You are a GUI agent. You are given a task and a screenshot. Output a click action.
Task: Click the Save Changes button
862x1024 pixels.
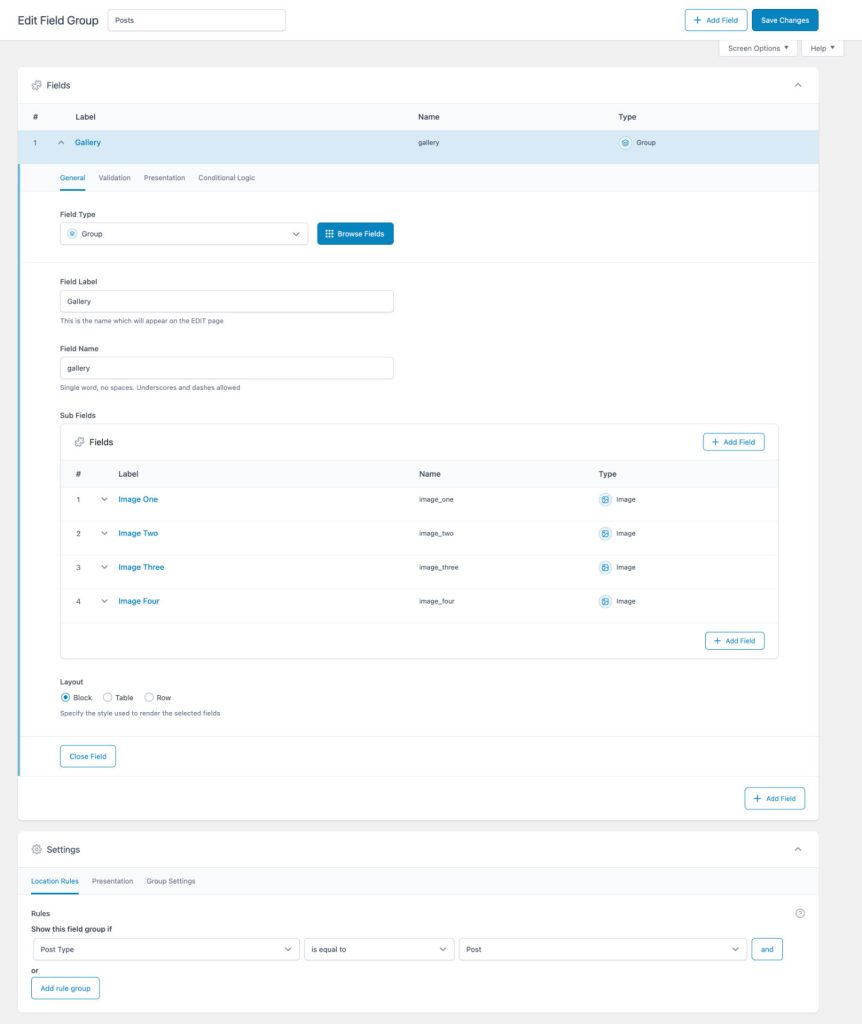coord(785,20)
